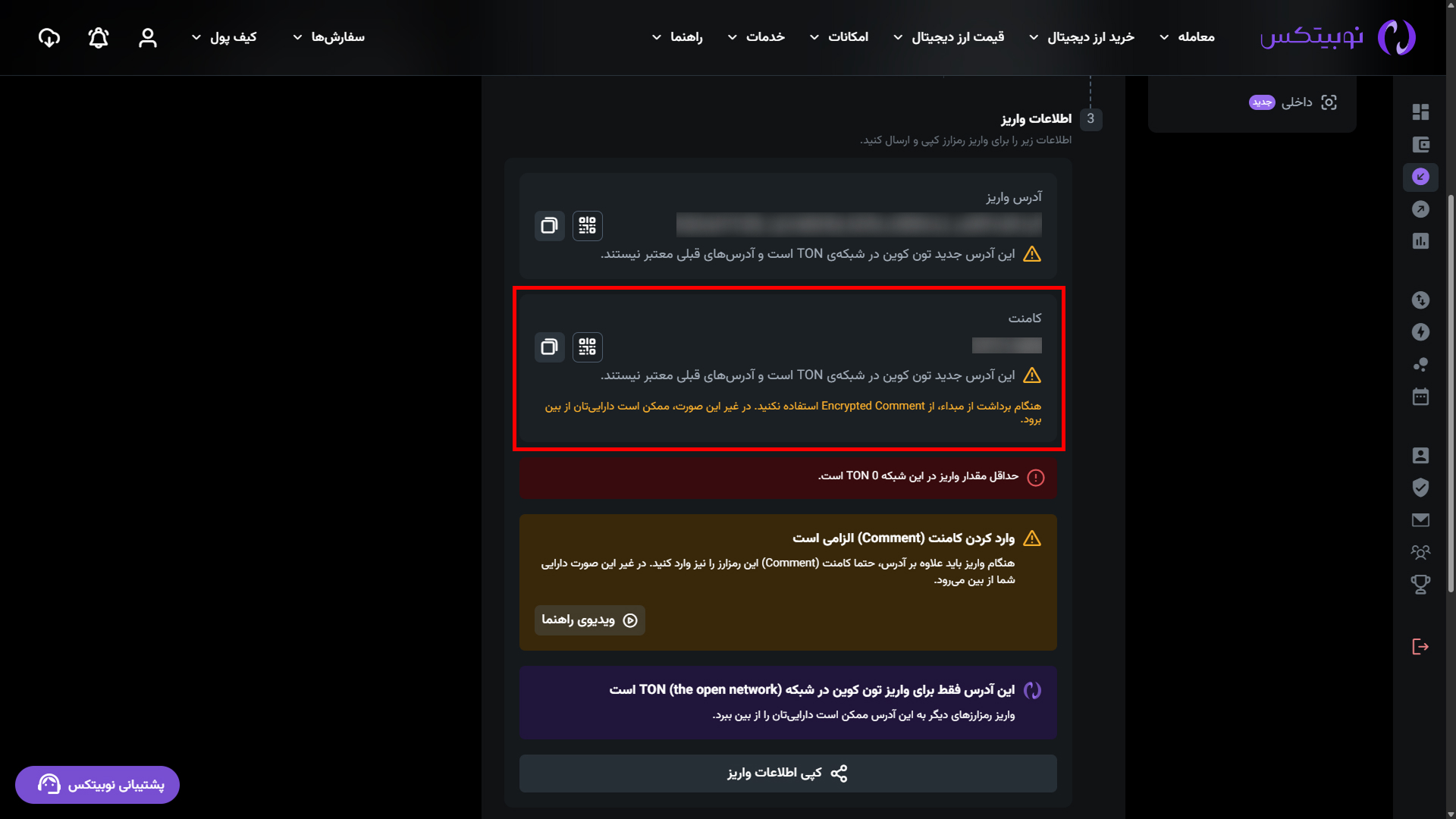Select the داخلی internal transfer option

[1293, 102]
